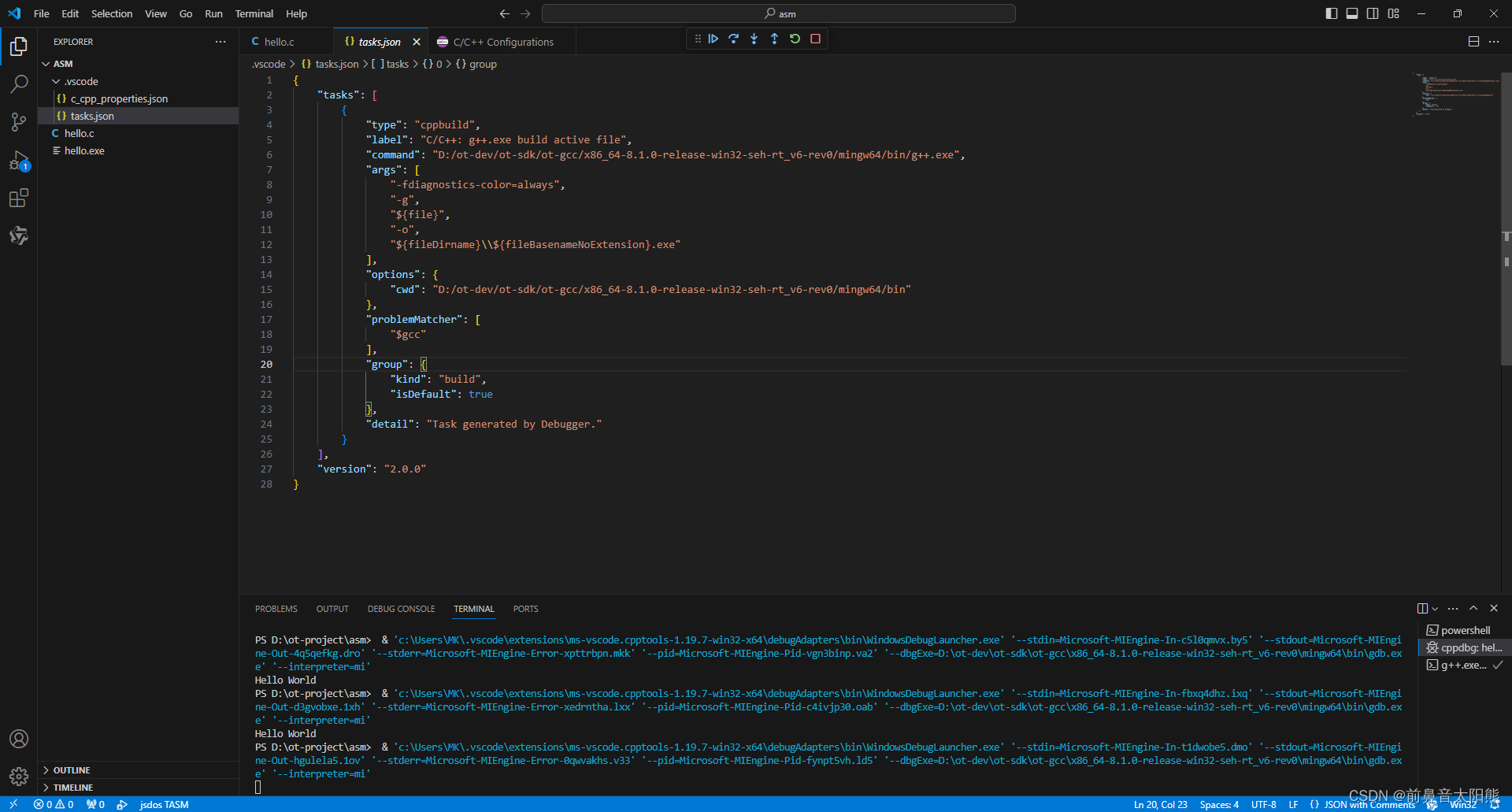Image resolution: width=1512 pixels, height=812 pixels.
Task: Open terminal panel more actions
Action: [1453, 608]
